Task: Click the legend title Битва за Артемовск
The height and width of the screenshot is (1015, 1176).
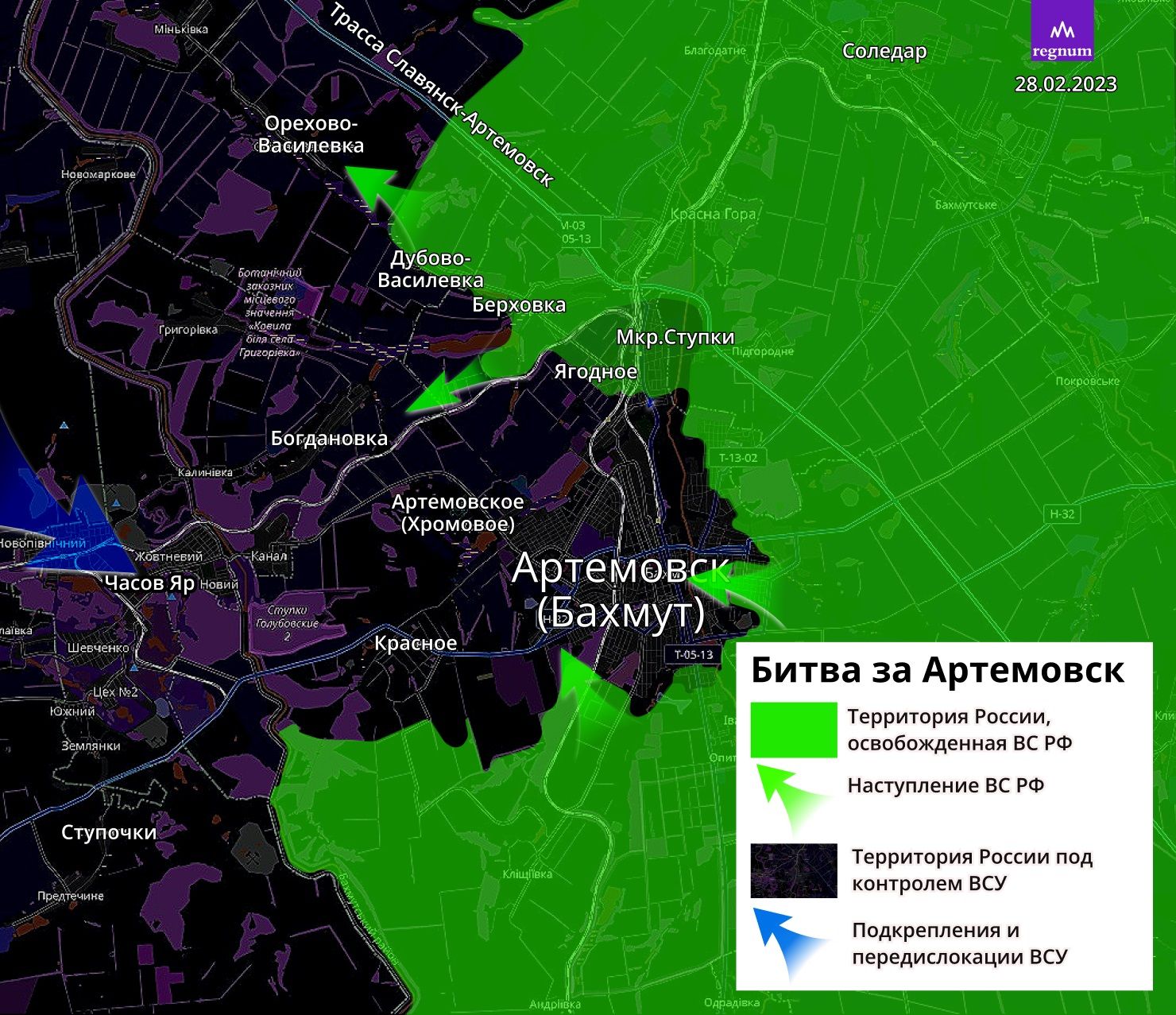Action: (x=938, y=670)
